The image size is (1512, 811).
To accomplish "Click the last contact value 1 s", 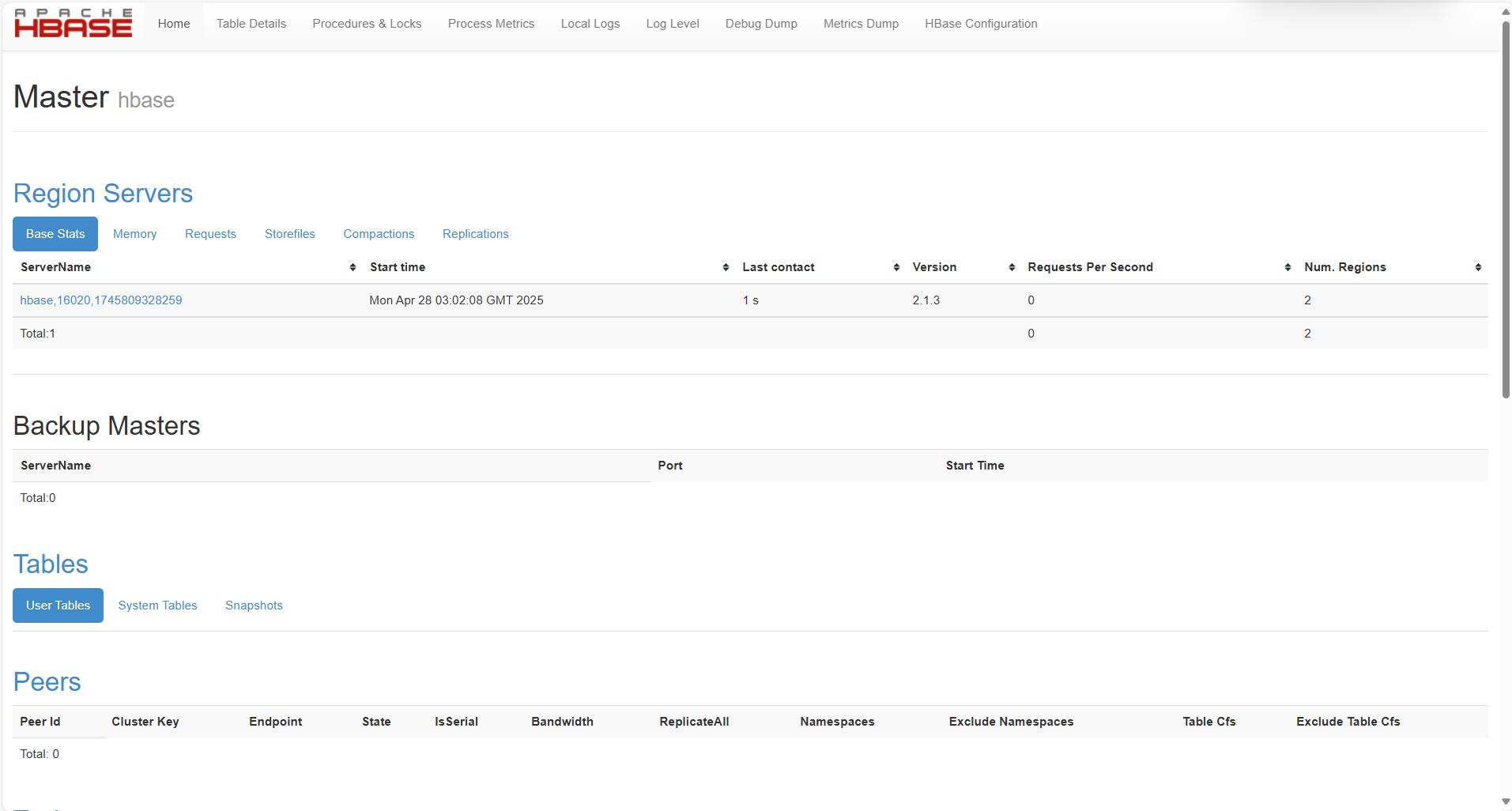I will [x=751, y=300].
